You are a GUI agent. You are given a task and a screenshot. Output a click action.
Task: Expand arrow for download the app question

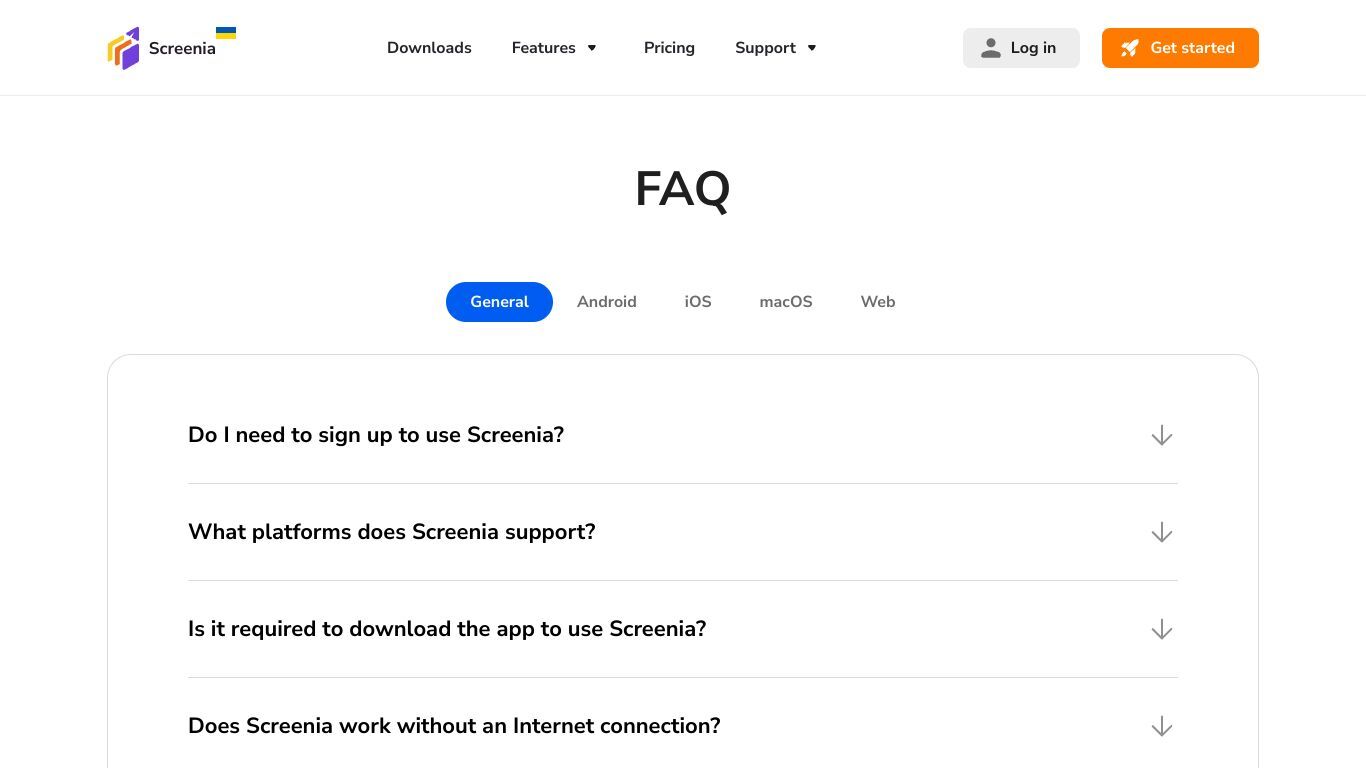coord(1161,629)
